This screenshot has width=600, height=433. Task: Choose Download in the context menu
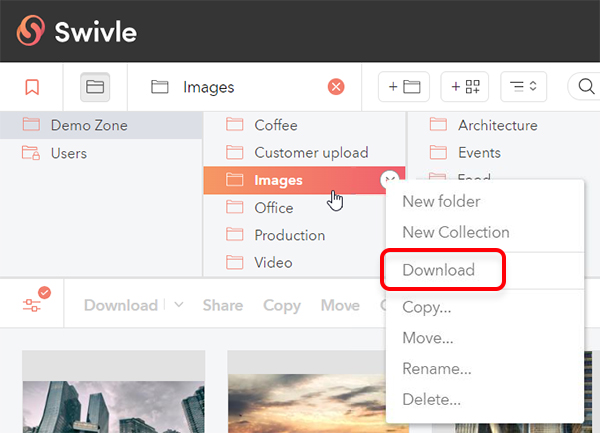(x=485, y=270)
